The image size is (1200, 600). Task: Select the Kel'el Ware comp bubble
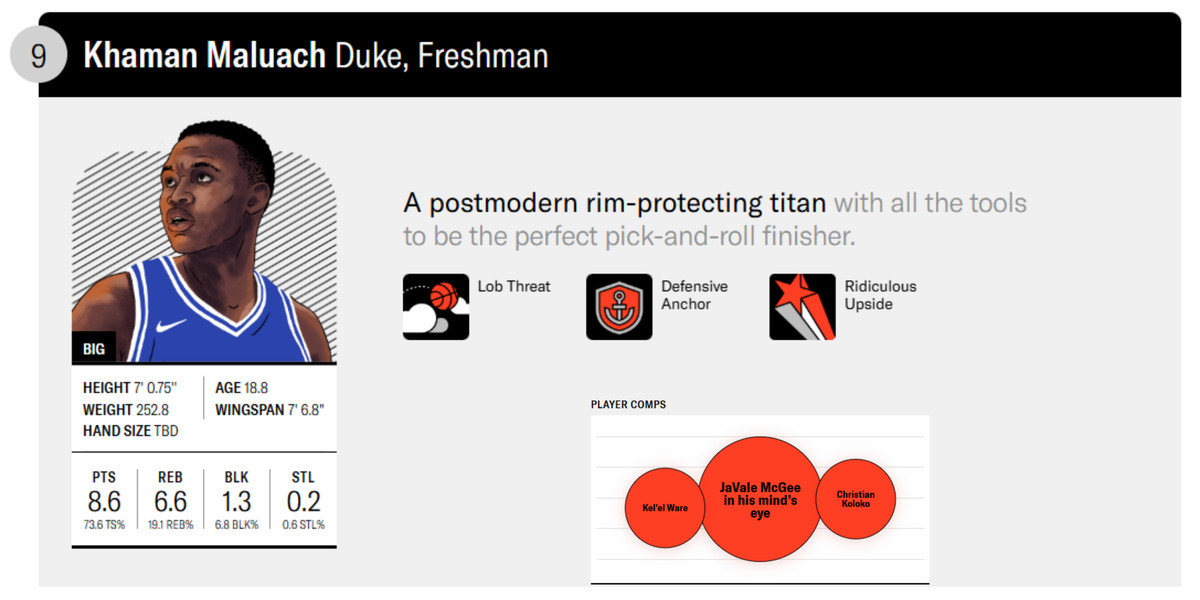[x=665, y=507]
